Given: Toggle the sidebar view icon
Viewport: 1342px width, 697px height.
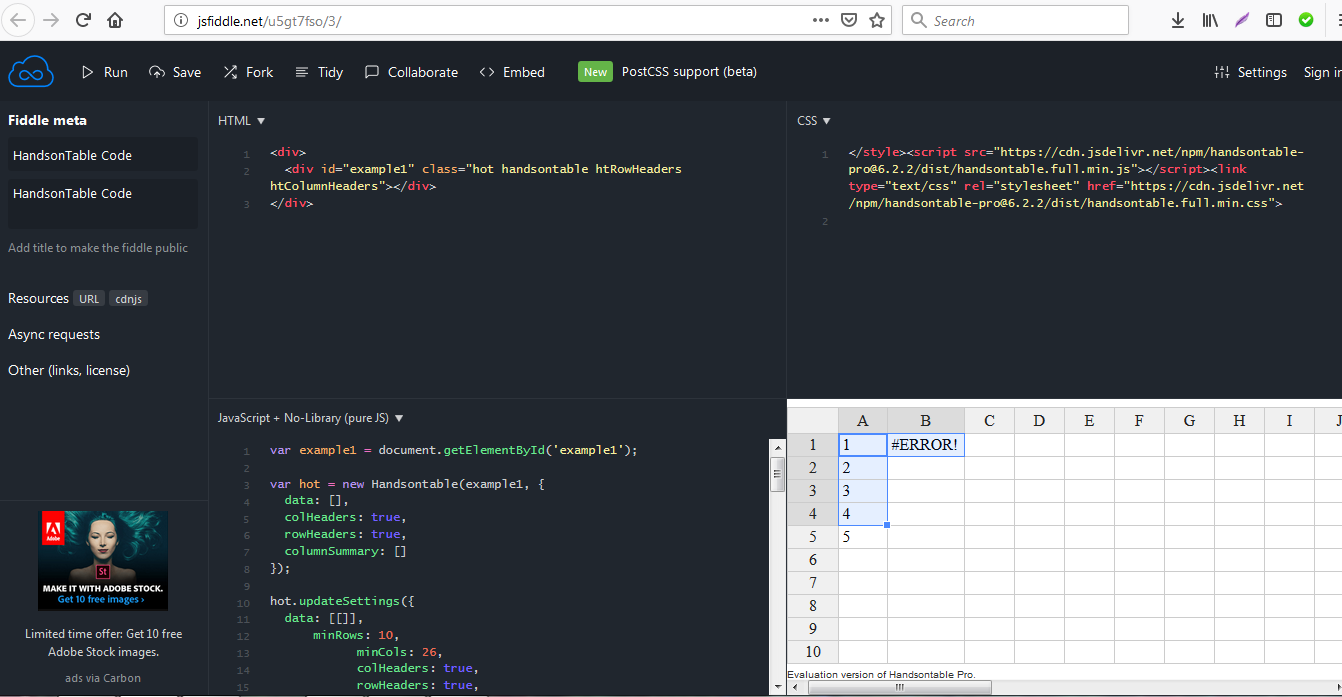Looking at the screenshot, I should (1274, 20).
